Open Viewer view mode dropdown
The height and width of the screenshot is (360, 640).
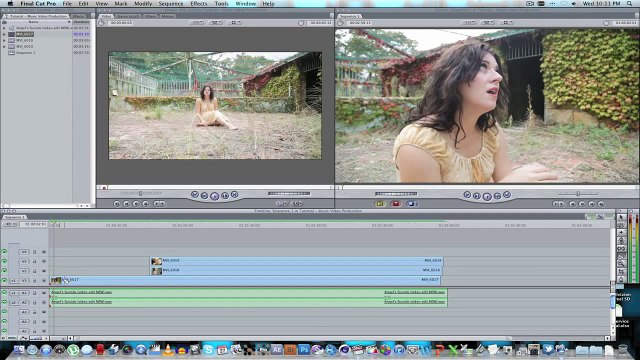point(234,23)
